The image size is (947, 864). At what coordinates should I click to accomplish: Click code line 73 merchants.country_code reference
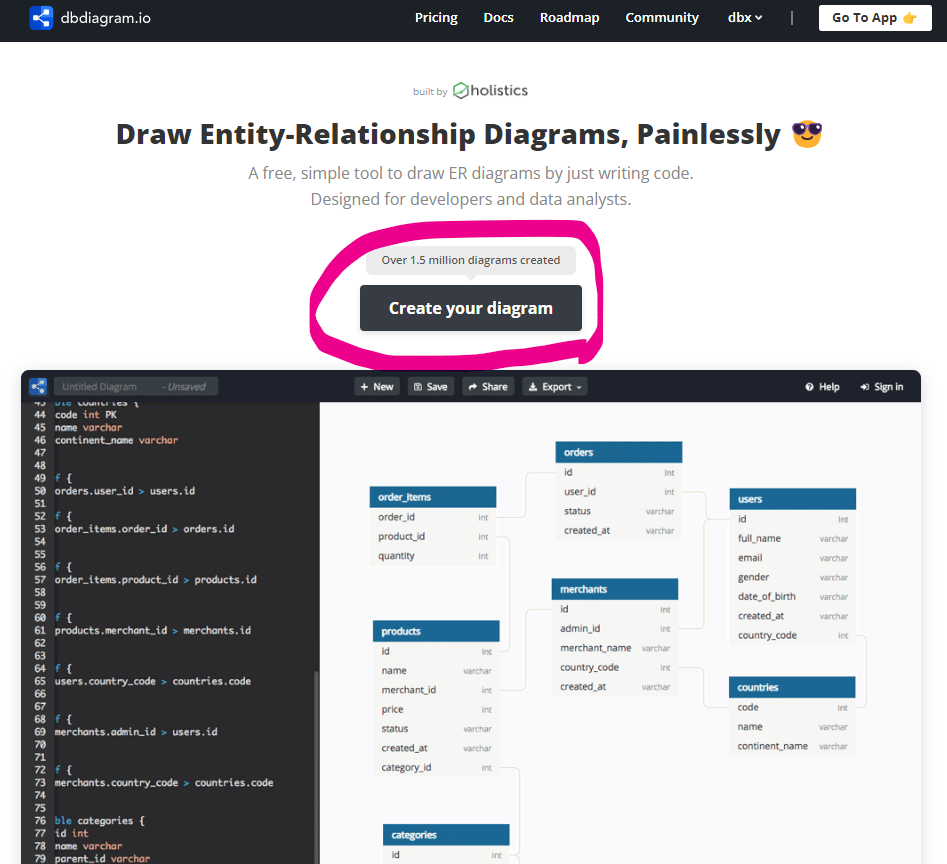tap(164, 782)
